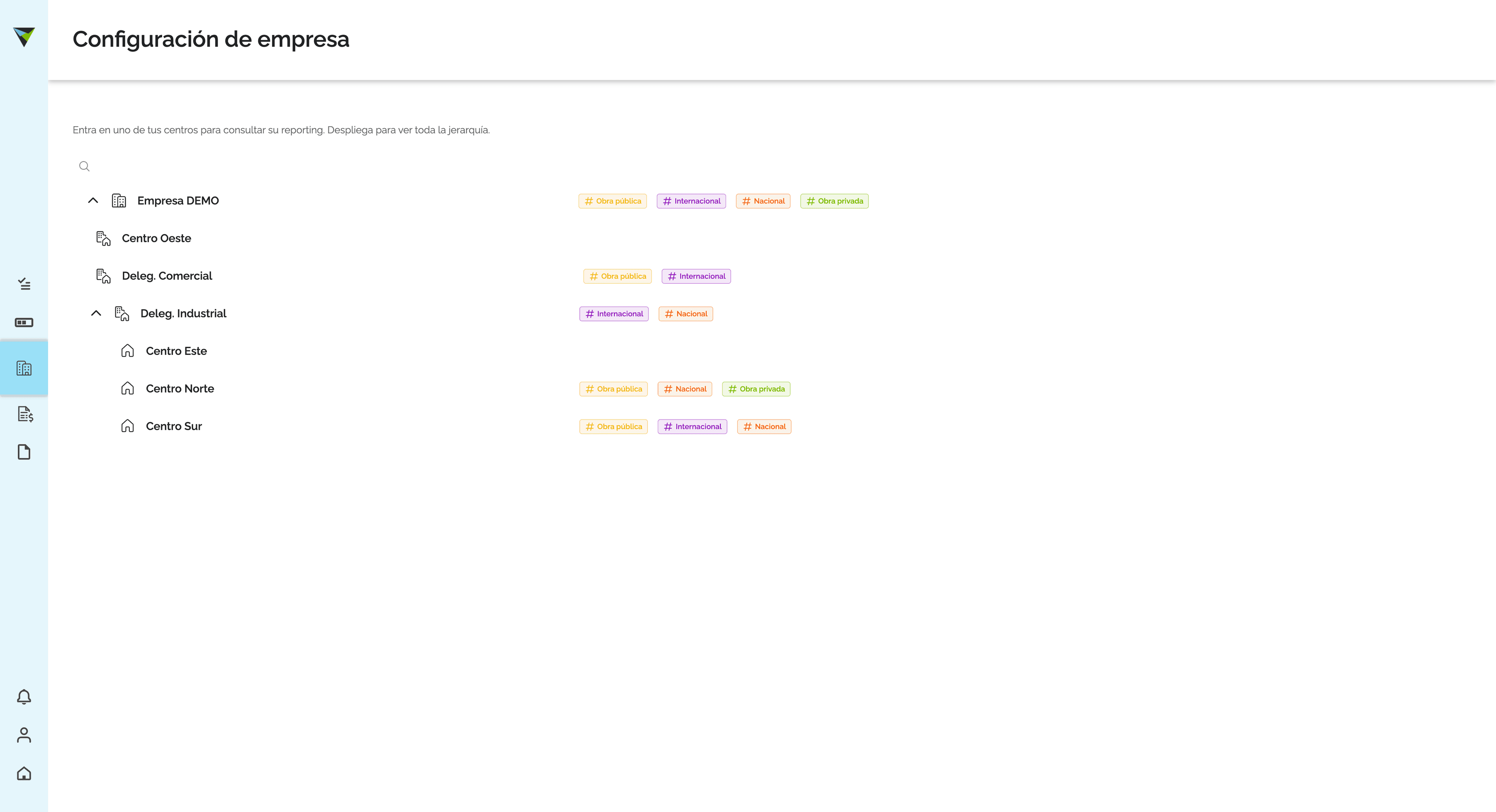Open Empresa DEMO center

pyautogui.click(x=178, y=201)
